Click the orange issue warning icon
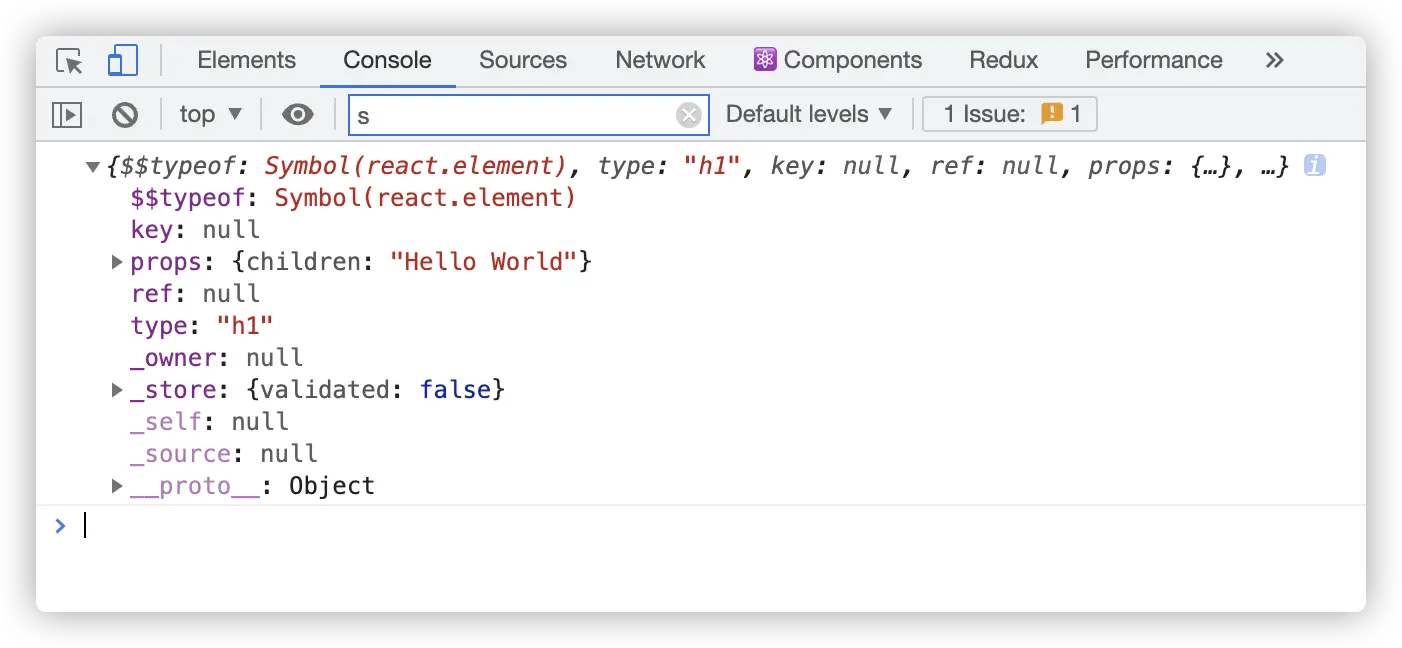The height and width of the screenshot is (648, 1402). (1051, 114)
